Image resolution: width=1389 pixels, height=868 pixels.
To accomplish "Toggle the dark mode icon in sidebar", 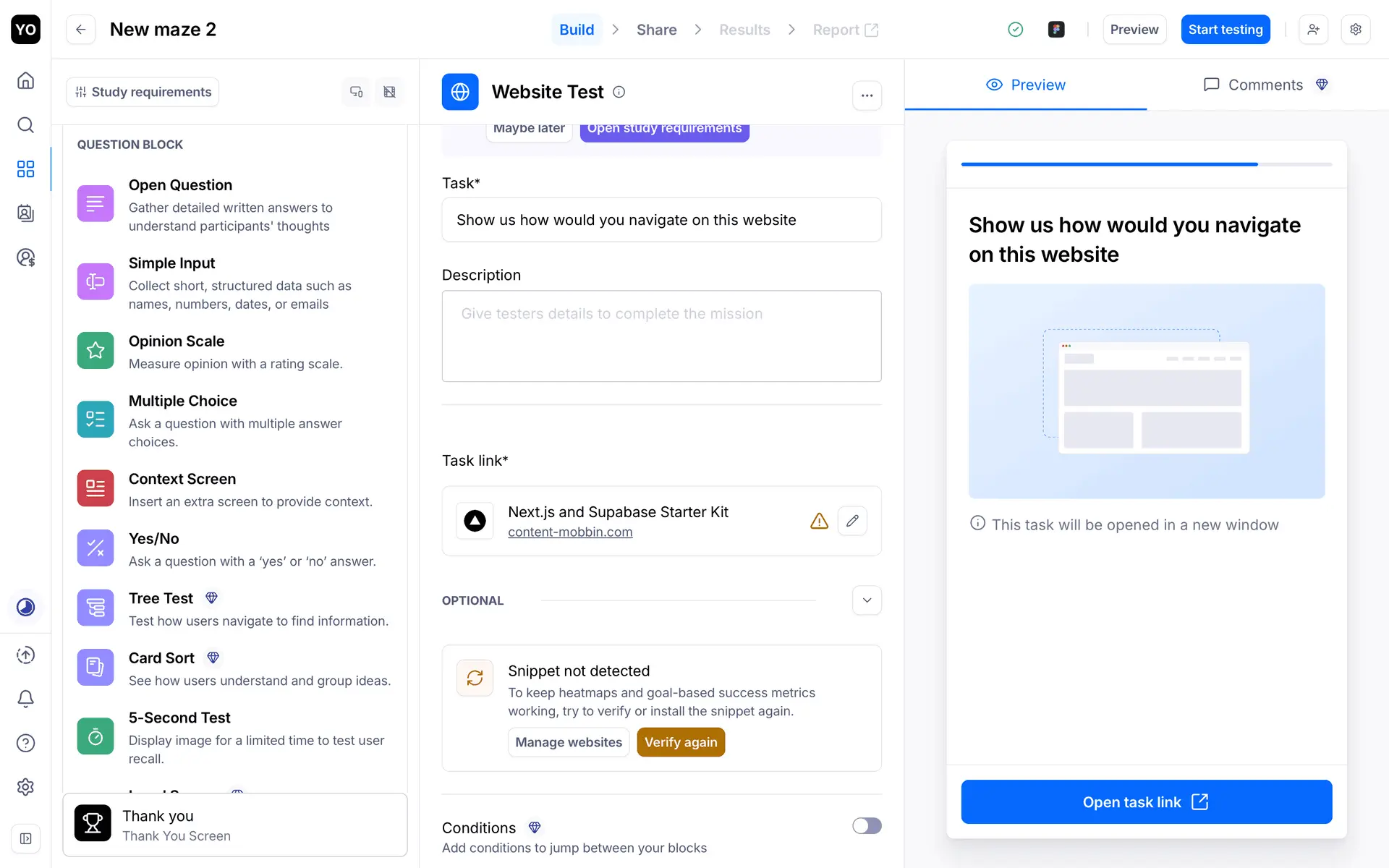I will (25, 607).
